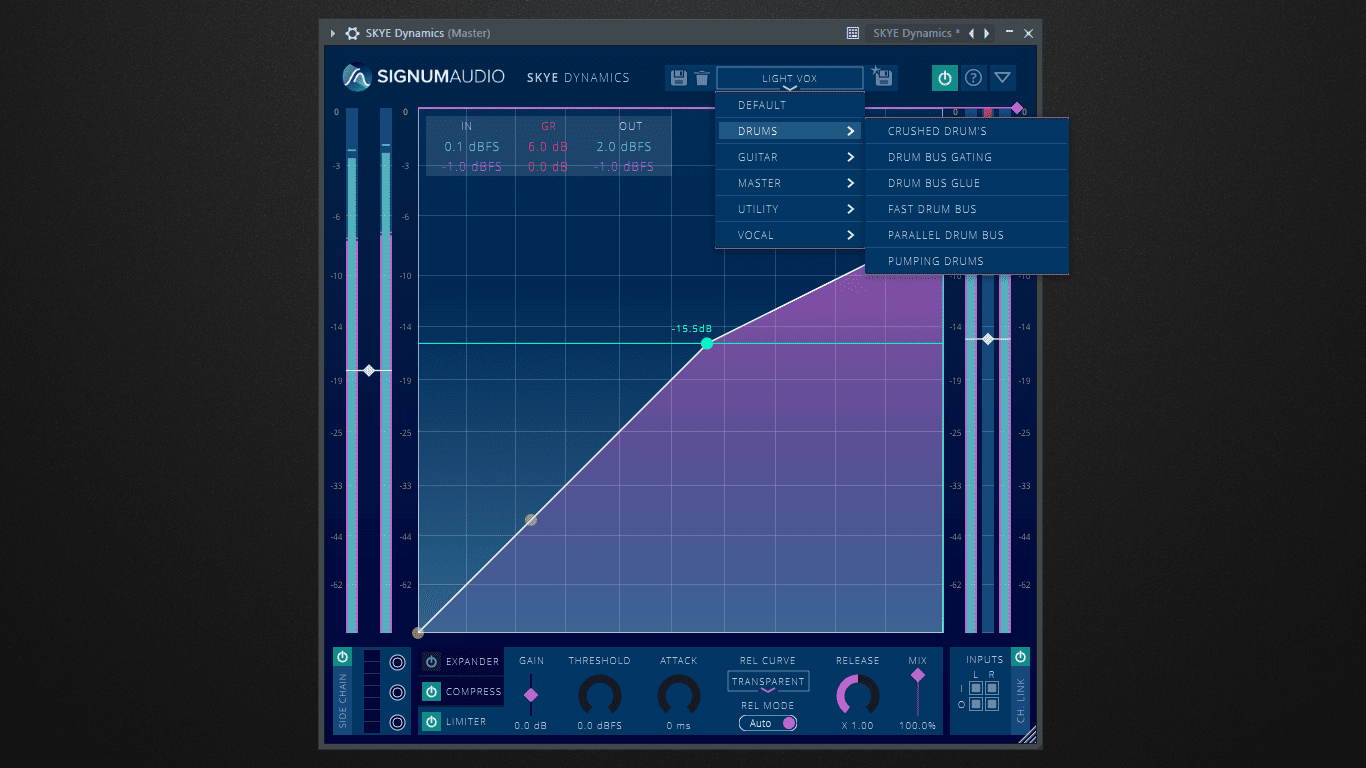The height and width of the screenshot is (768, 1366).
Task: Delete preset using the trash can icon
Action: (702, 78)
